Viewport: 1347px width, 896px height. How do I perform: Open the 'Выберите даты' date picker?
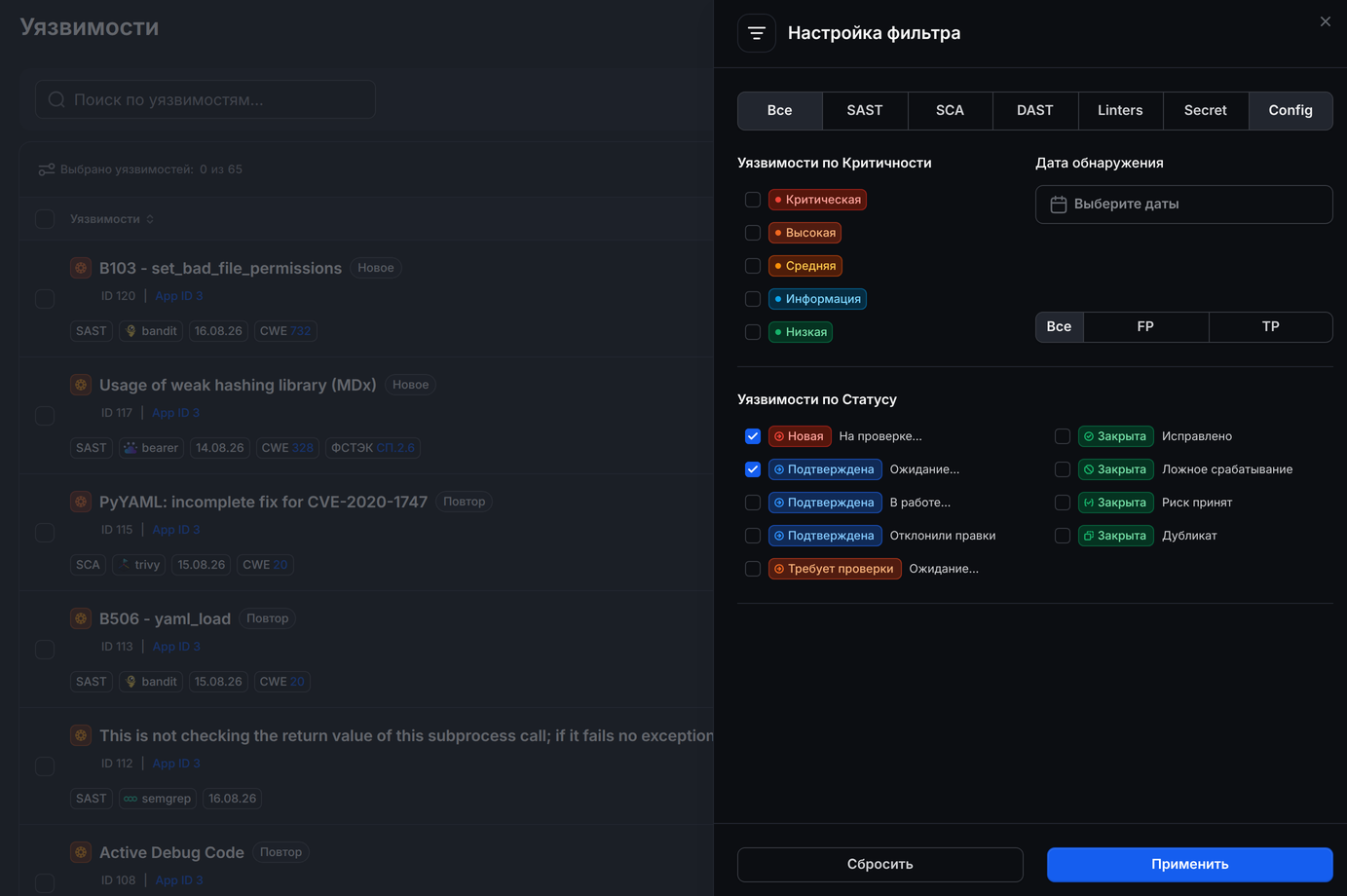click(x=1183, y=205)
